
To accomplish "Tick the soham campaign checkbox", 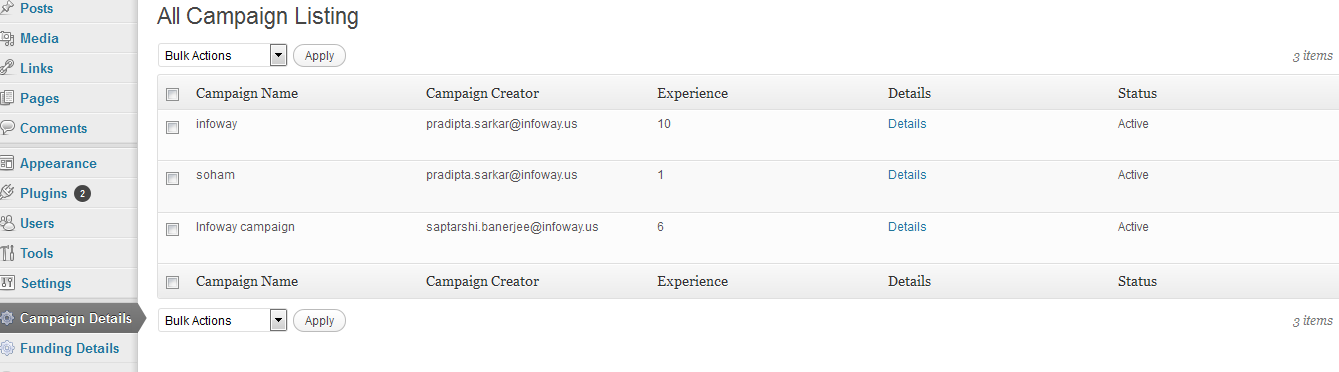I will (x=172, y=178).
